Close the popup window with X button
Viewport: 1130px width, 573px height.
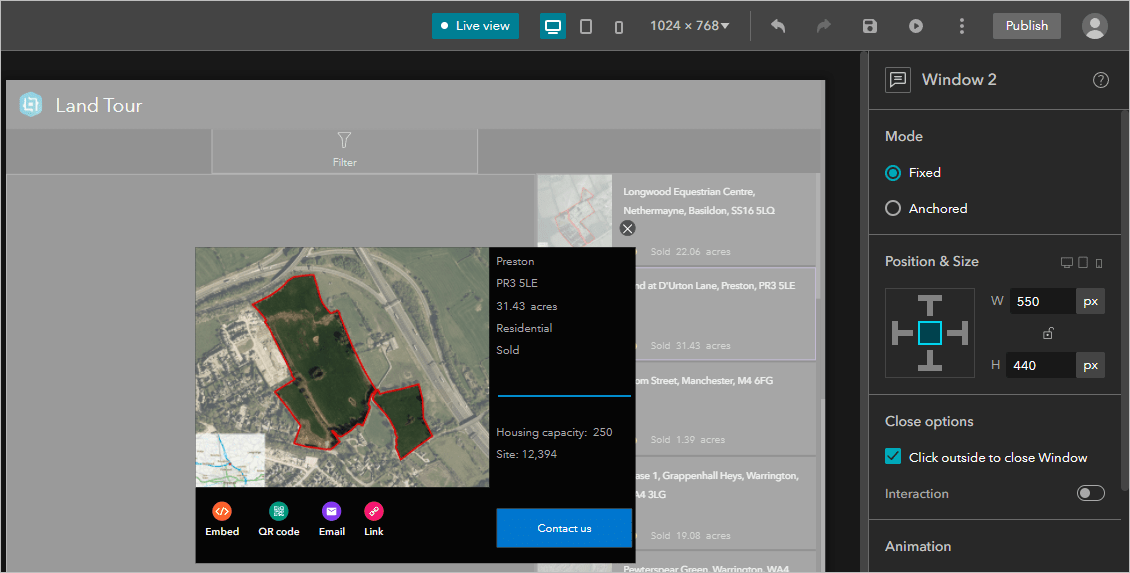coord(628,228)
